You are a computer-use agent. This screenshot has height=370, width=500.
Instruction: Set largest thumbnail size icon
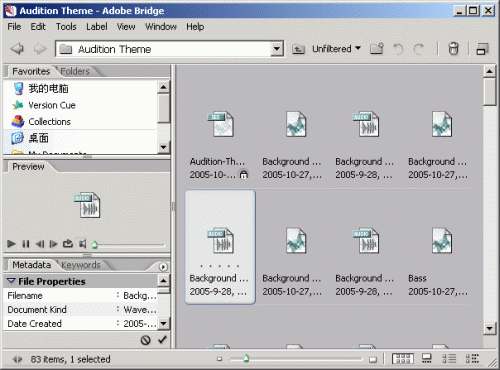click(x=373, y=359)
